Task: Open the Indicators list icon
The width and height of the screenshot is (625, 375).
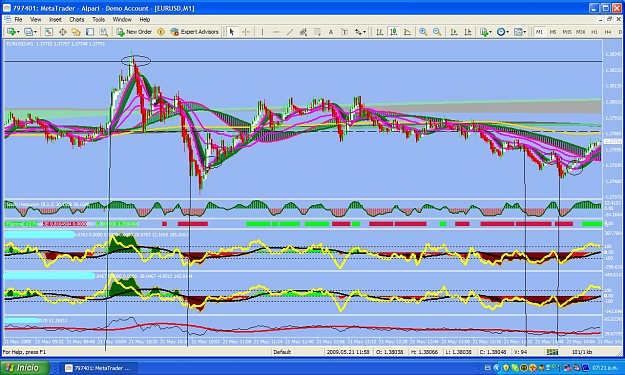Action: pos(484,32)
